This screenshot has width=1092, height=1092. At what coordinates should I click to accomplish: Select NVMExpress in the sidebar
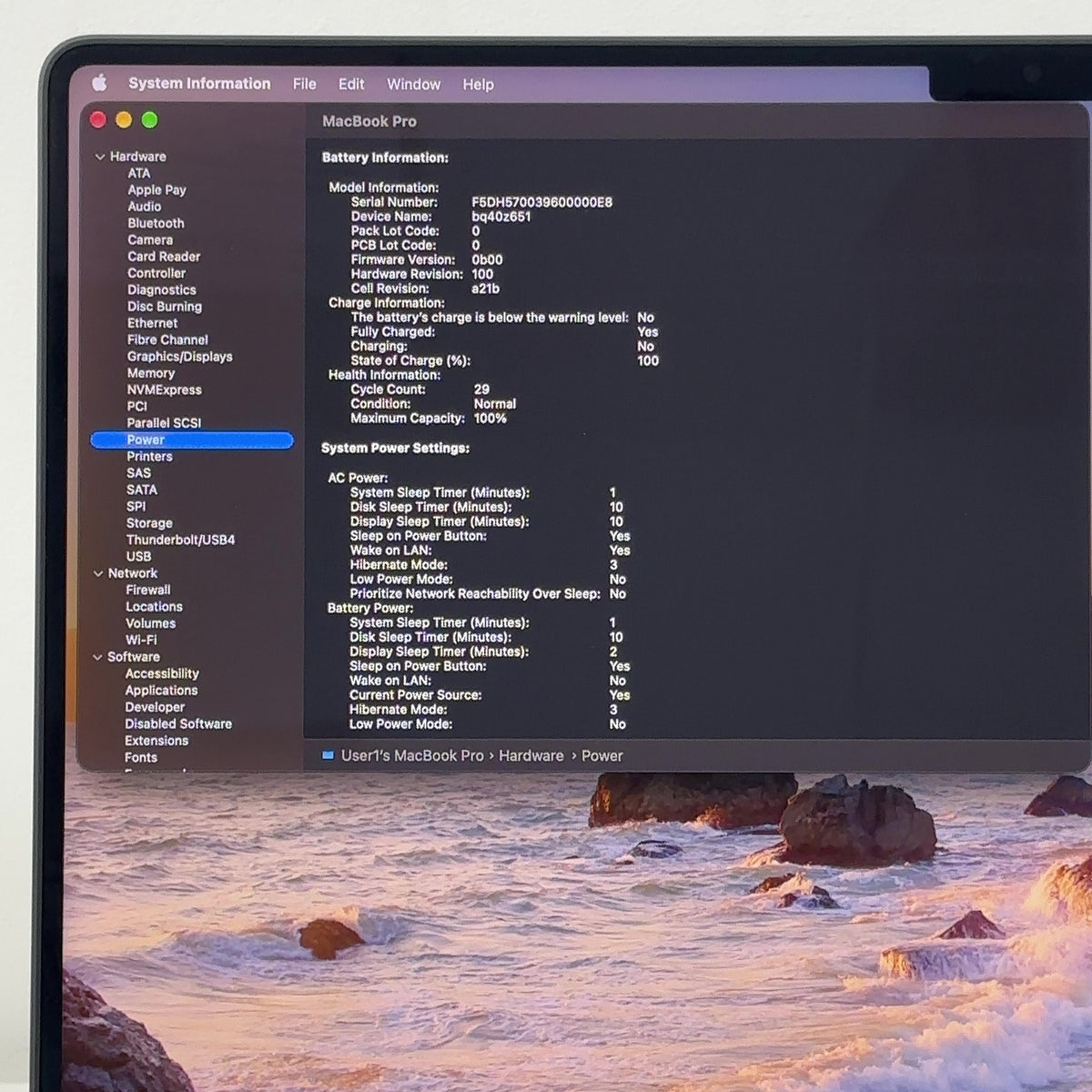point(165,389)
